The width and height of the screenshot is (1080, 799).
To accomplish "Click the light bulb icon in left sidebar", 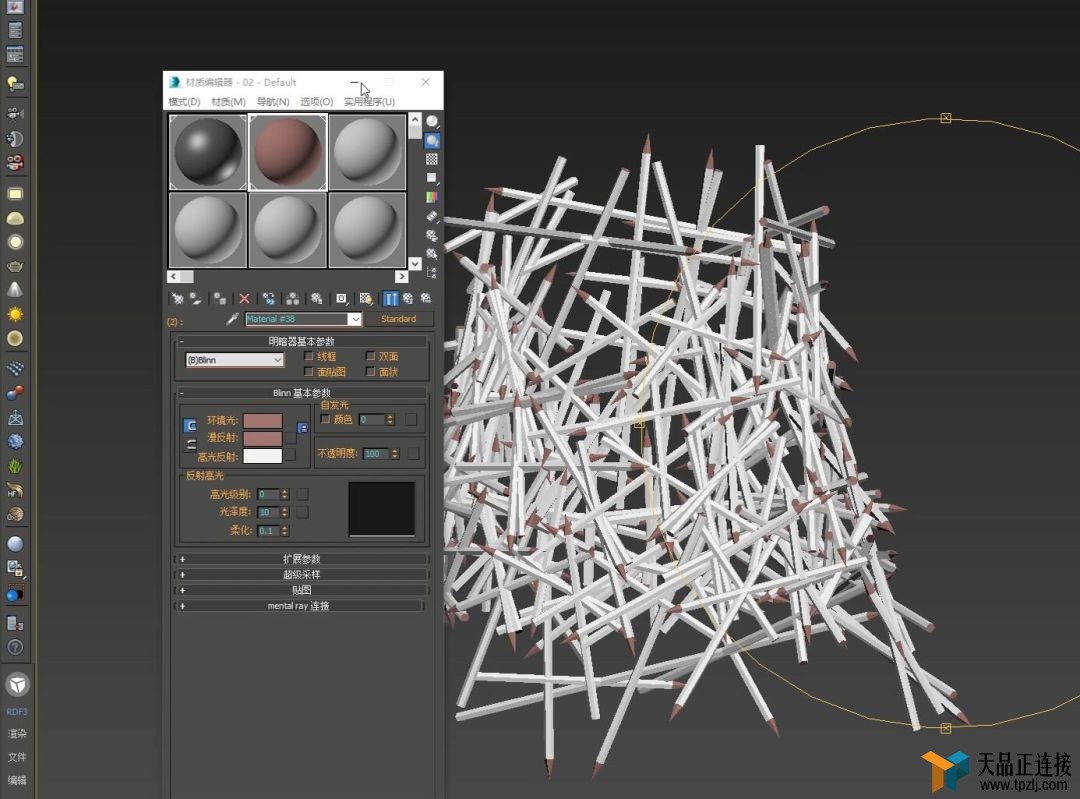I will click(15, 85).
